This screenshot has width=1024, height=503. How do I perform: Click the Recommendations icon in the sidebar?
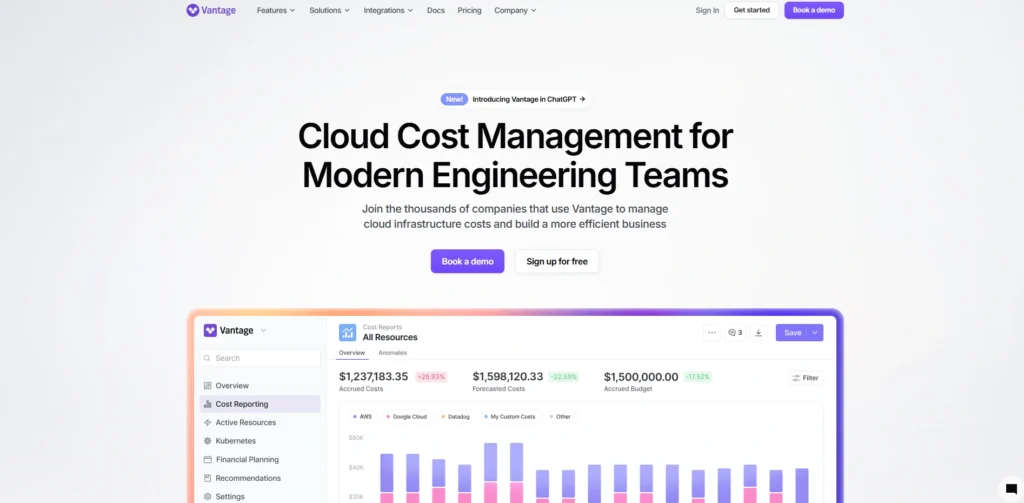click(x=208, y=478)
